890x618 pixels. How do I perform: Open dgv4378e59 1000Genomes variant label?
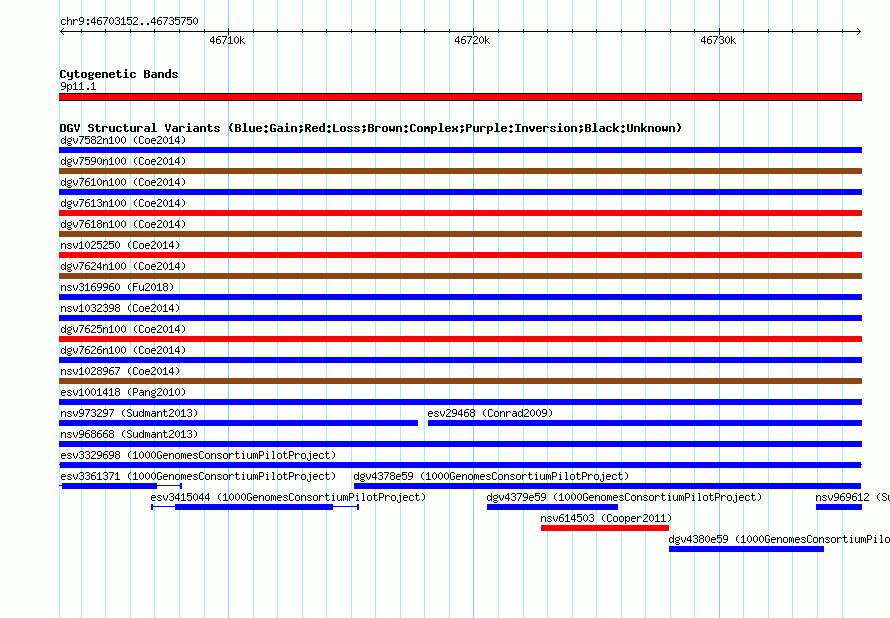(x=491, y=476)
